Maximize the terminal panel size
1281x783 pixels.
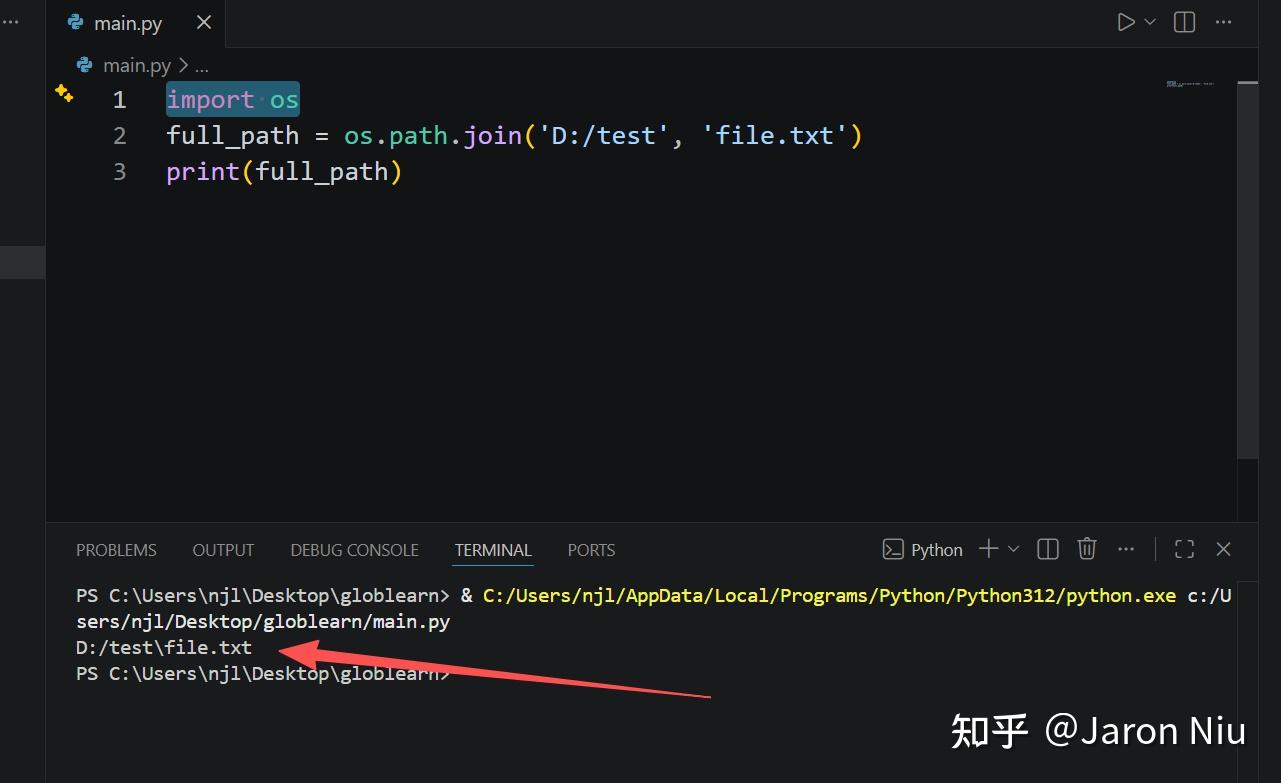pos(1185,549)
